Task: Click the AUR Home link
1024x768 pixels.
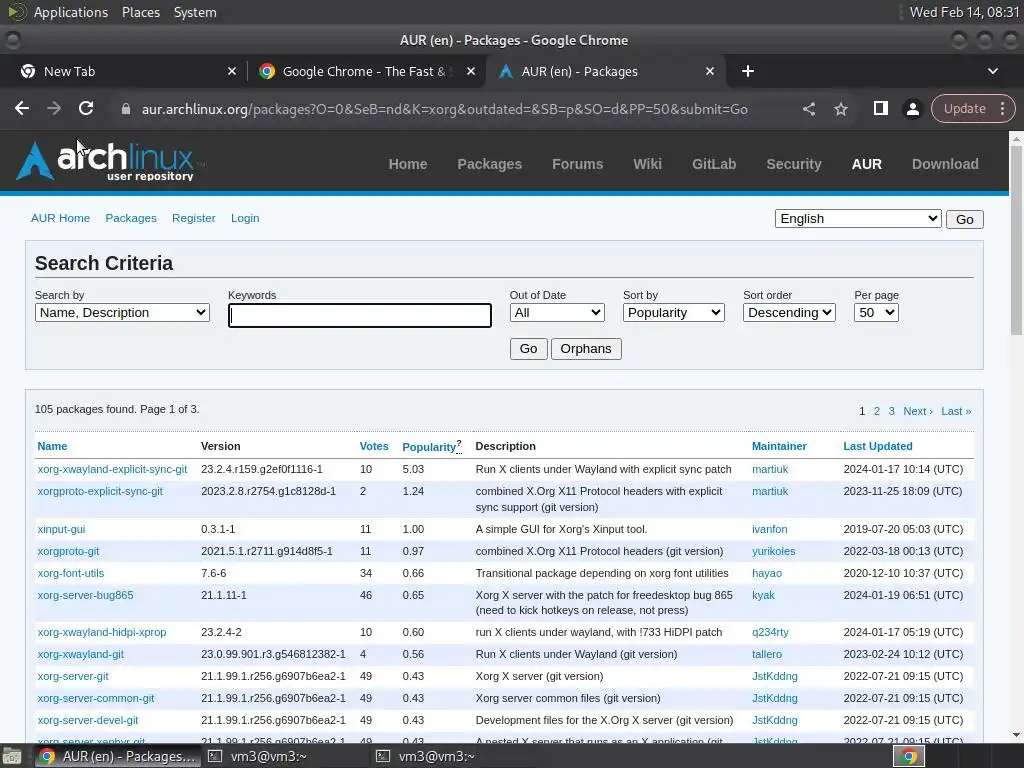Action: click(x=60, y=218)
